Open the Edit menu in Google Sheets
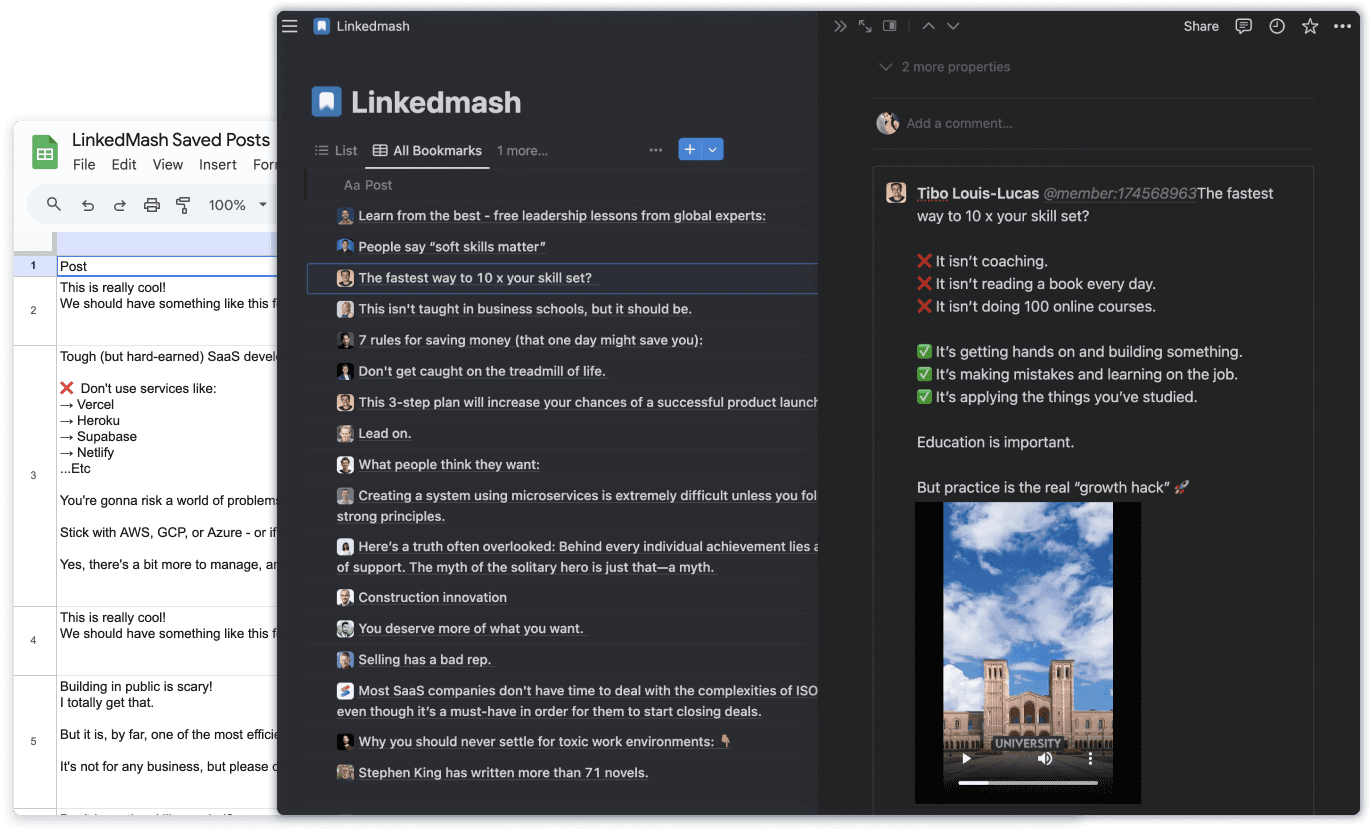The image size is (1371, 833). 124,165
